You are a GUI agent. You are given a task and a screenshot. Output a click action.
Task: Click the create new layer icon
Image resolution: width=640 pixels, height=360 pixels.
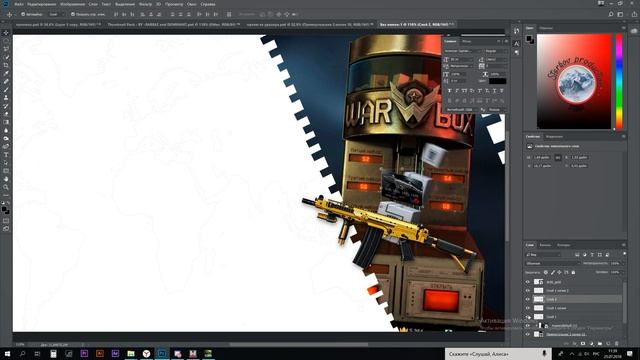(x=608, y=344)
